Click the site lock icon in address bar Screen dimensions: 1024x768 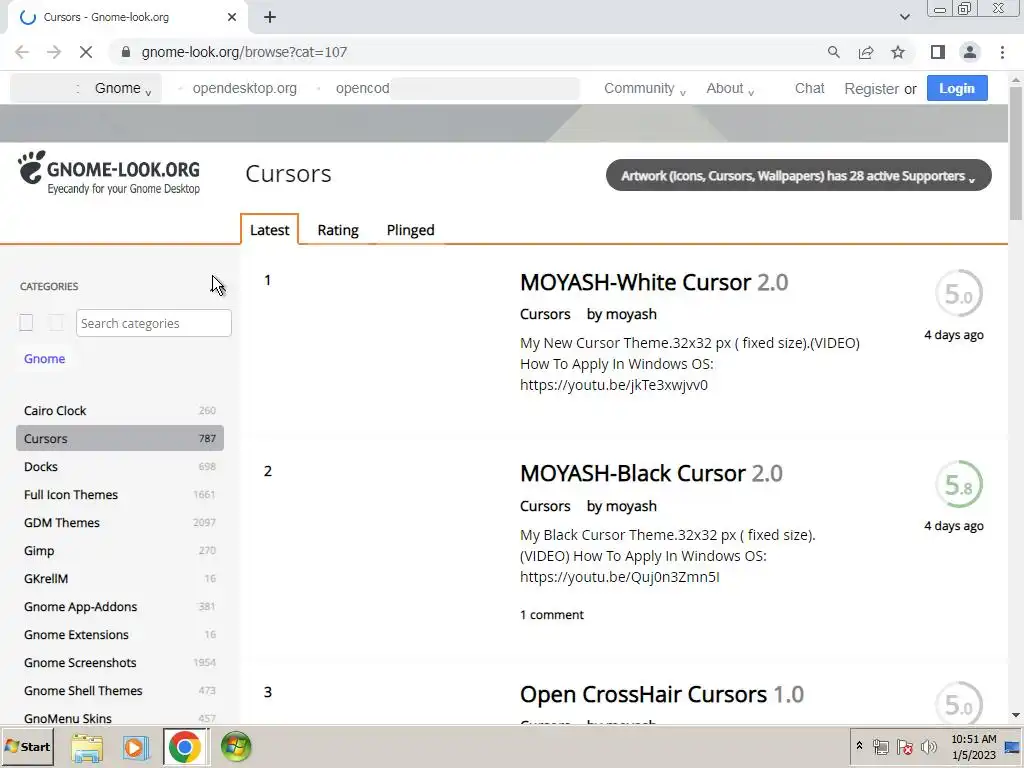(126, 52)
